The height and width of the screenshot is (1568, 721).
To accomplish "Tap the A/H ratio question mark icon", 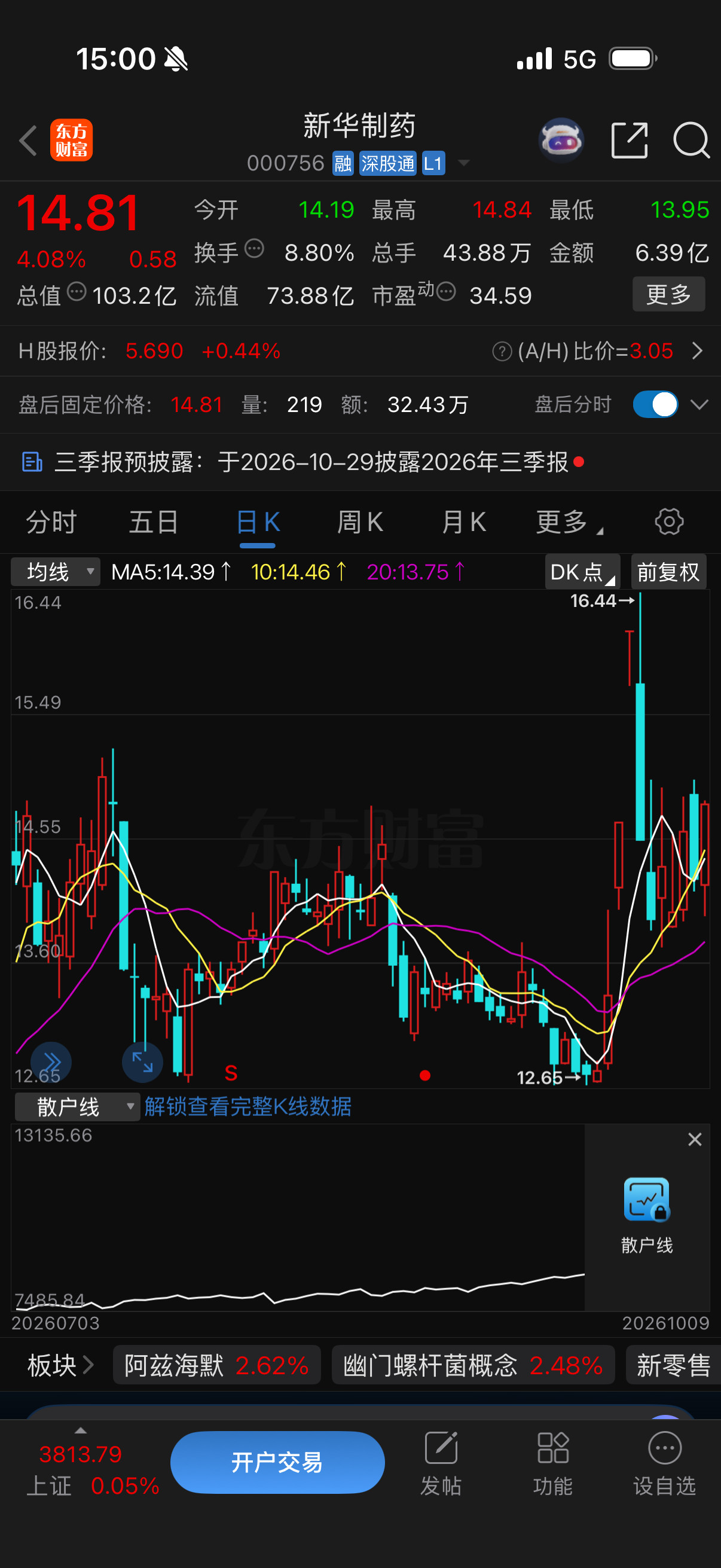I will (x=502, y=351).
